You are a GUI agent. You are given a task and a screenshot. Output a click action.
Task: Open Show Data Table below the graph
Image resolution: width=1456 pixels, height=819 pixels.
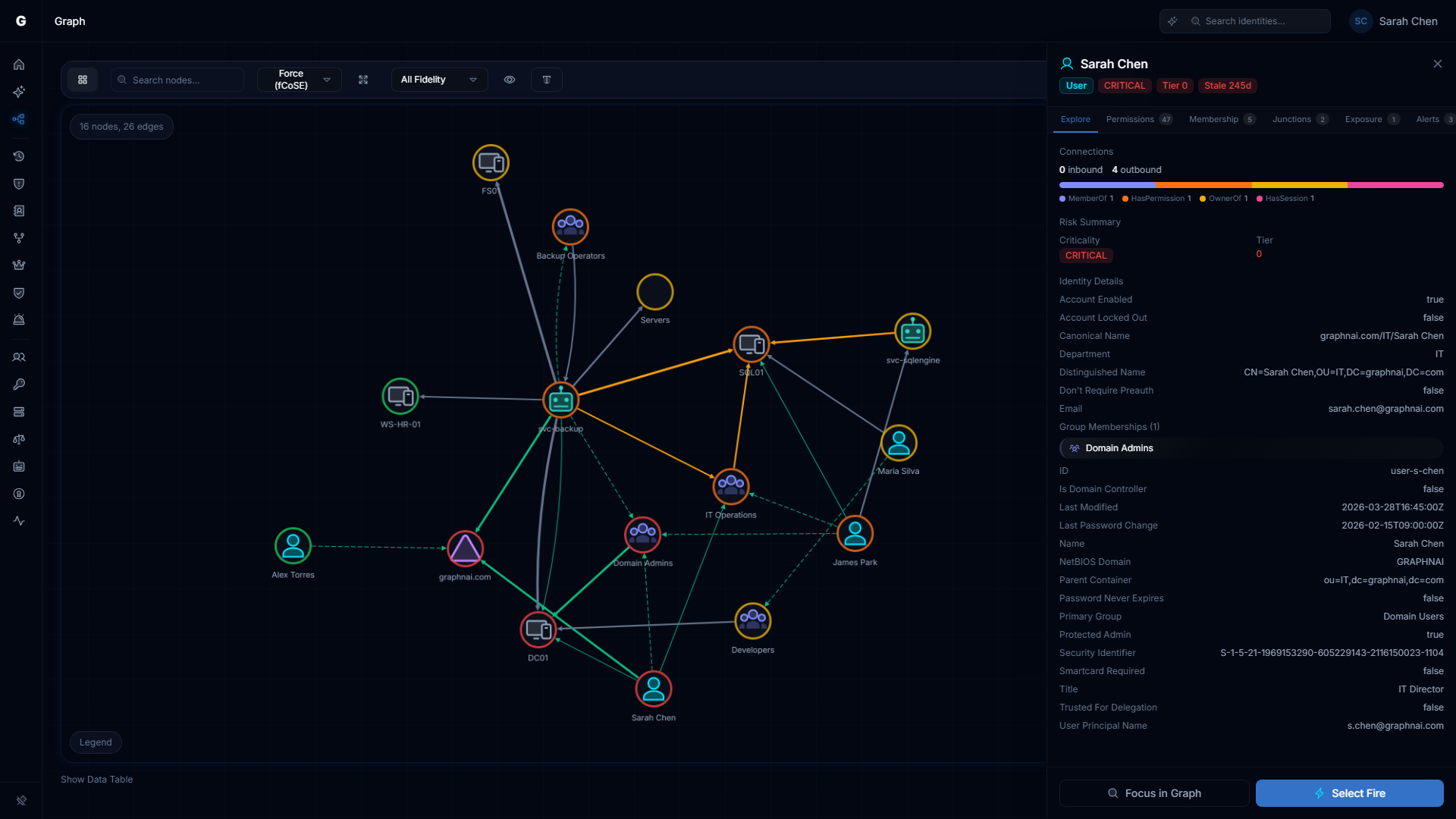(96, 779)
